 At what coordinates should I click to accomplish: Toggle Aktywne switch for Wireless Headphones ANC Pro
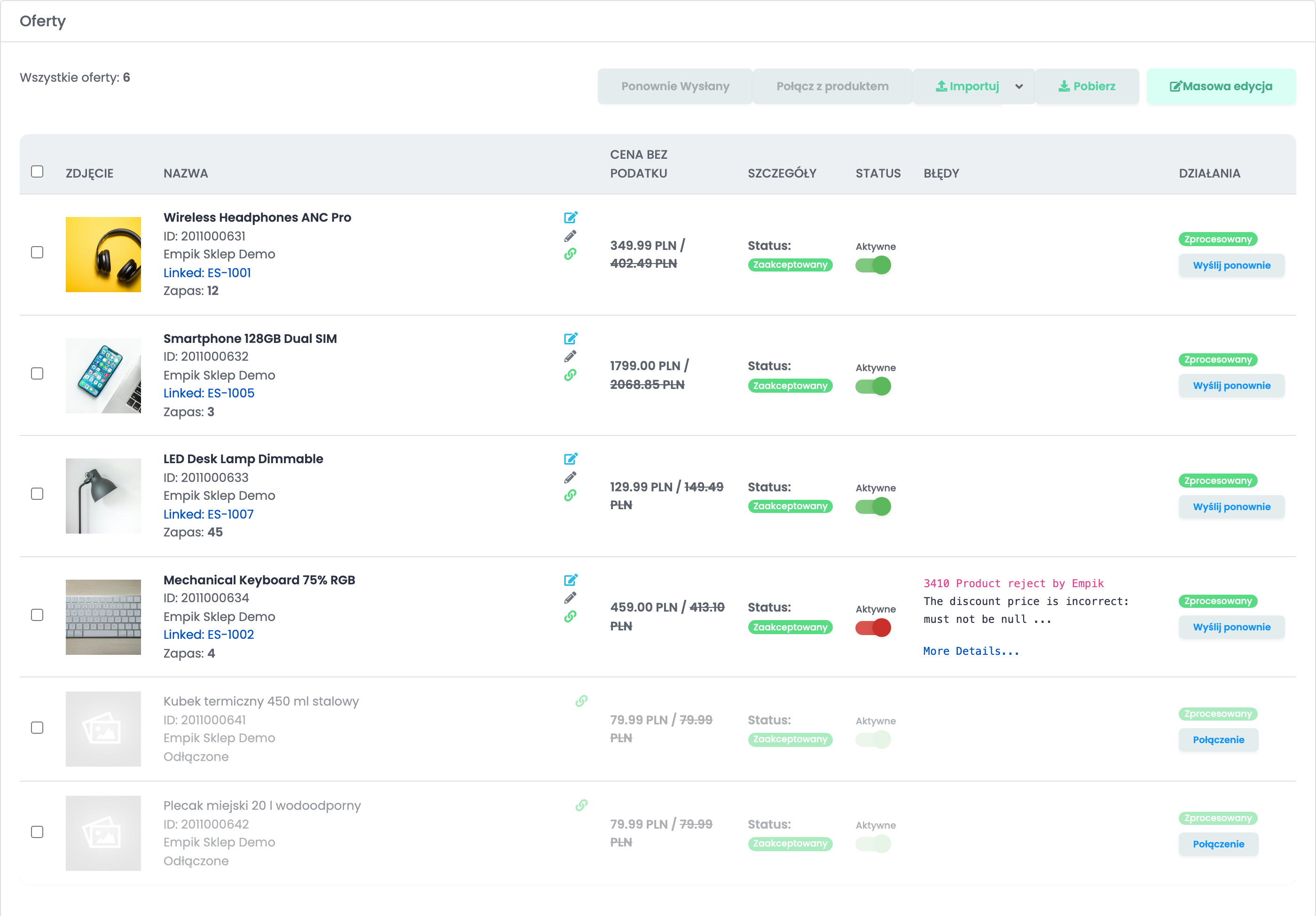tap(873, 264)
